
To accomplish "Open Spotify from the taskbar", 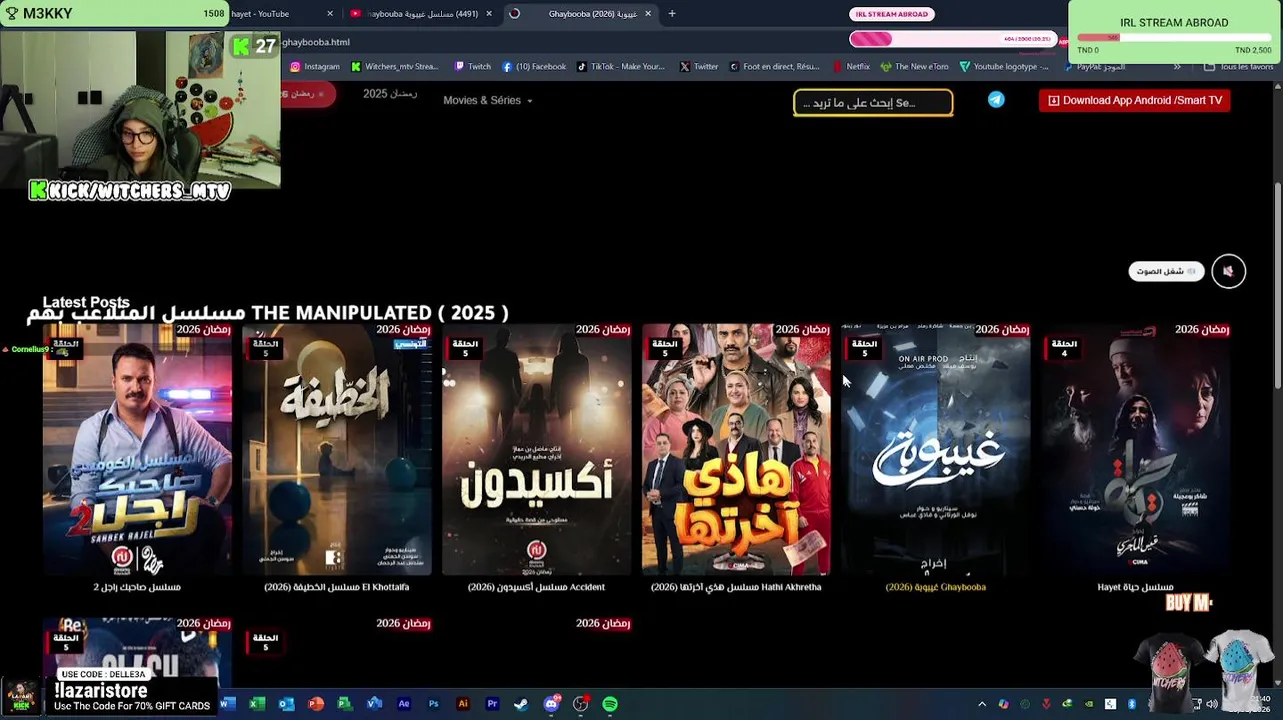I will point(610,704).
